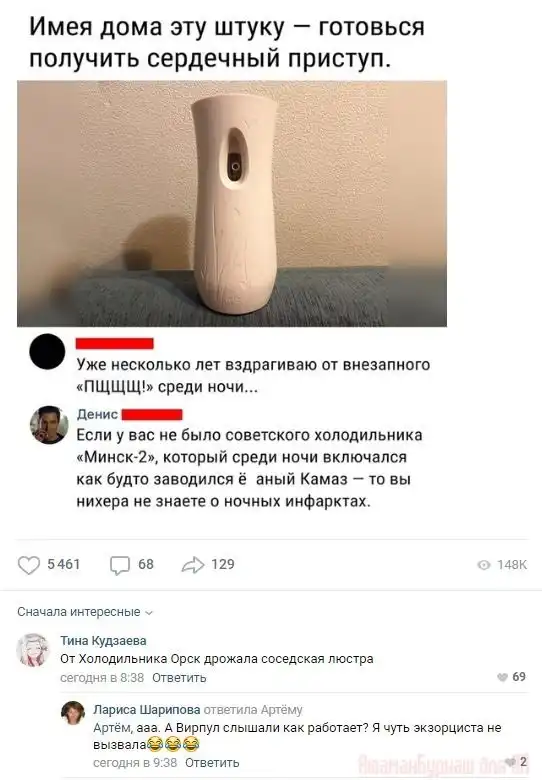Open the black circle avatar

click(x=47, y=351)
